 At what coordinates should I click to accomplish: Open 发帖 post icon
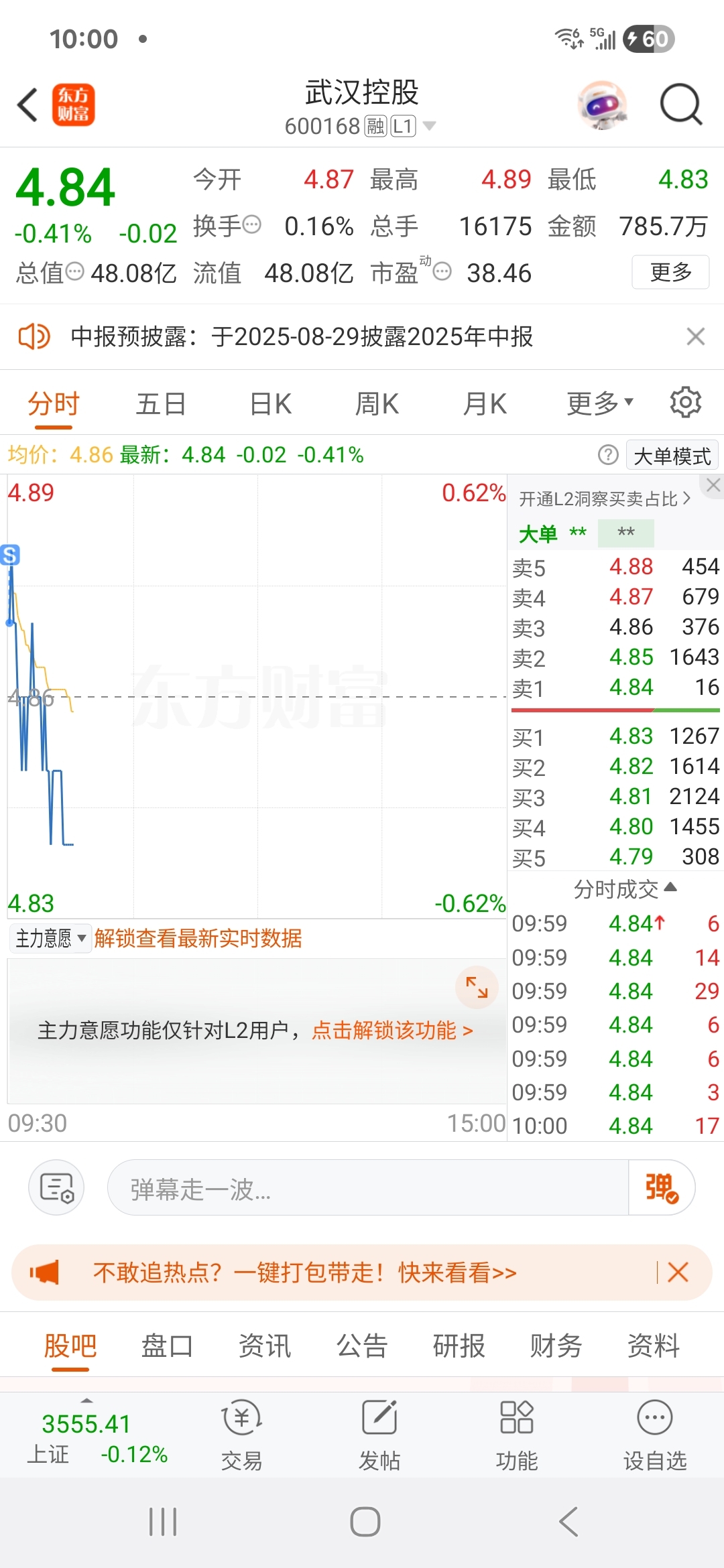pos(379,1435)
